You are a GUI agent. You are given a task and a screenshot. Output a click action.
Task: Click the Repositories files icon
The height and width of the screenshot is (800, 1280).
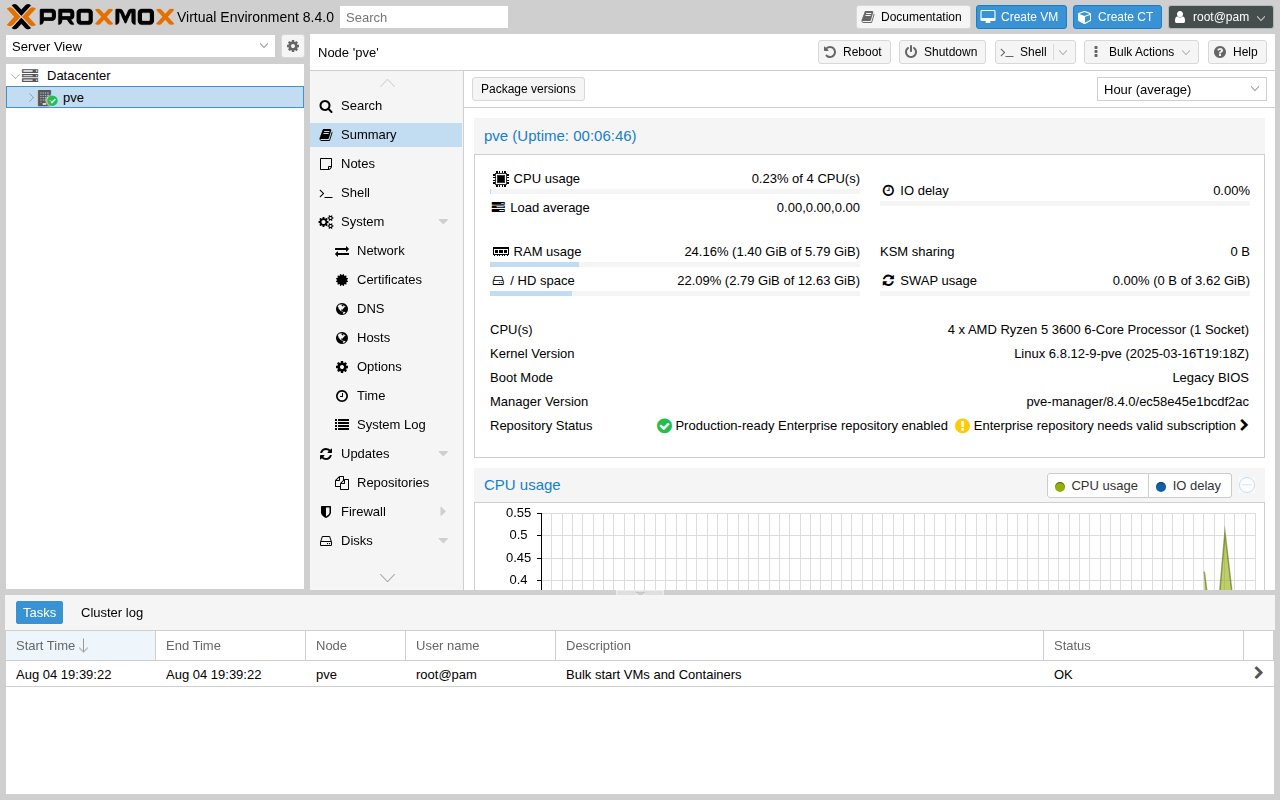pos(342,483)
